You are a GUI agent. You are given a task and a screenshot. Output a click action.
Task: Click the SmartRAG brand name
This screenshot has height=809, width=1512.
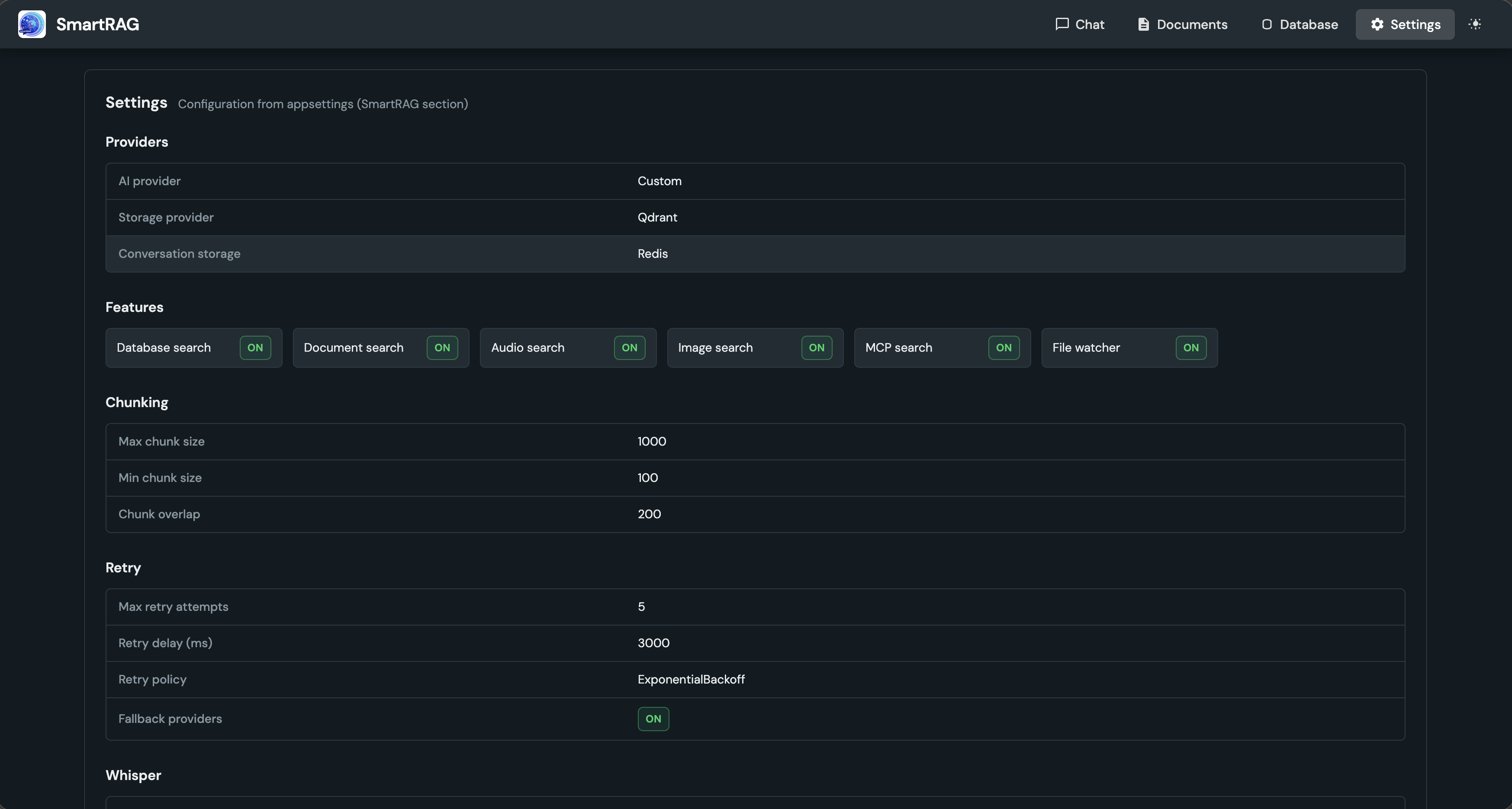coord(97,24)
